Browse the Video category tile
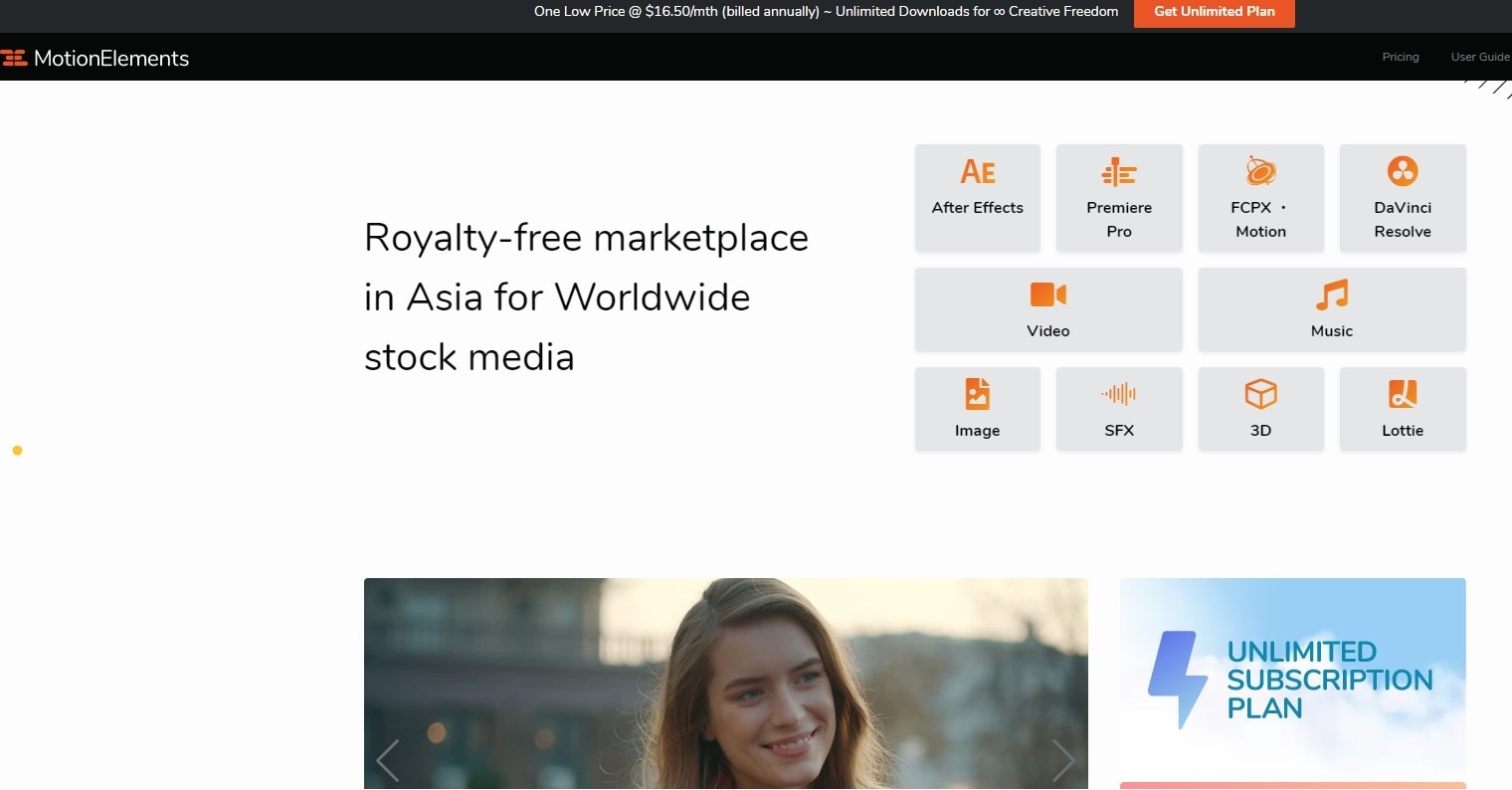Image resolution: width=1512 pixels, height=790 pixels. point(1048,309)
